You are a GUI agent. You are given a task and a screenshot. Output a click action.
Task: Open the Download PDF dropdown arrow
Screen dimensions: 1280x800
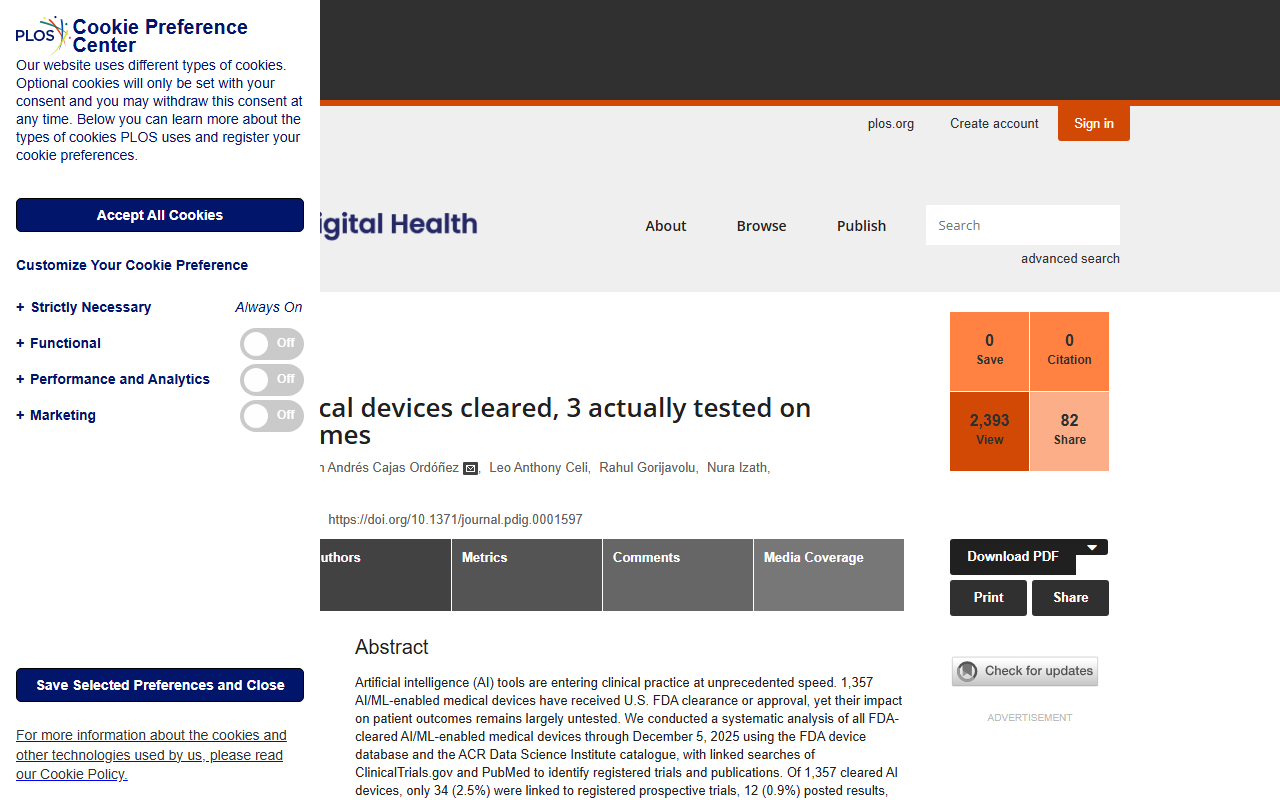pyautogui.click(x=1092, y=547)
